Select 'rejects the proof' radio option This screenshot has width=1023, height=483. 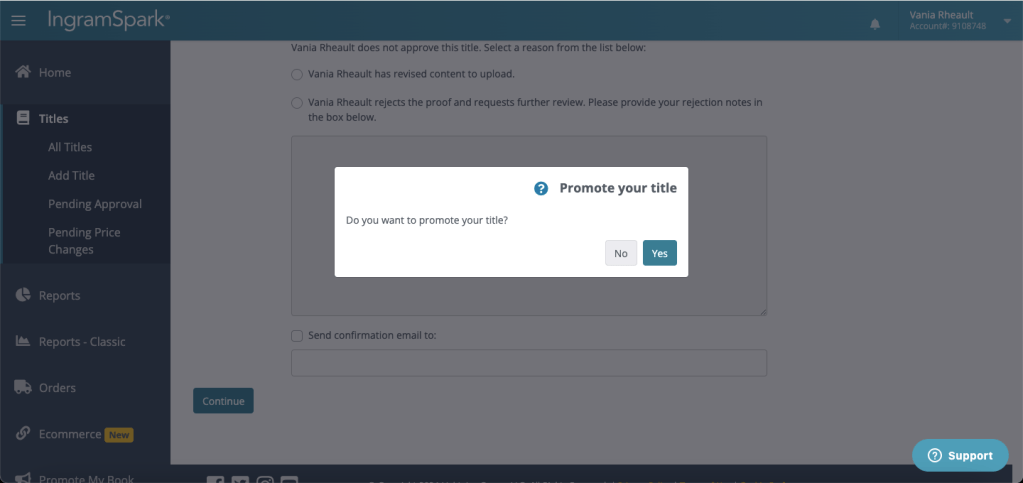(x=297, y=102)
